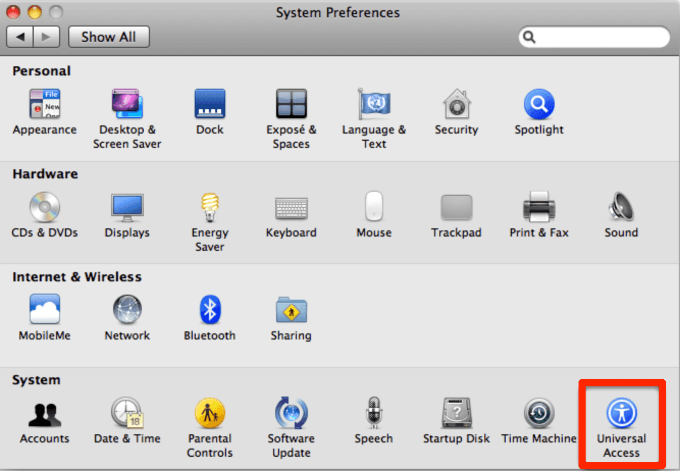
Task: Click the magnifying glass in the search field
Action: (x=529, y=37)
